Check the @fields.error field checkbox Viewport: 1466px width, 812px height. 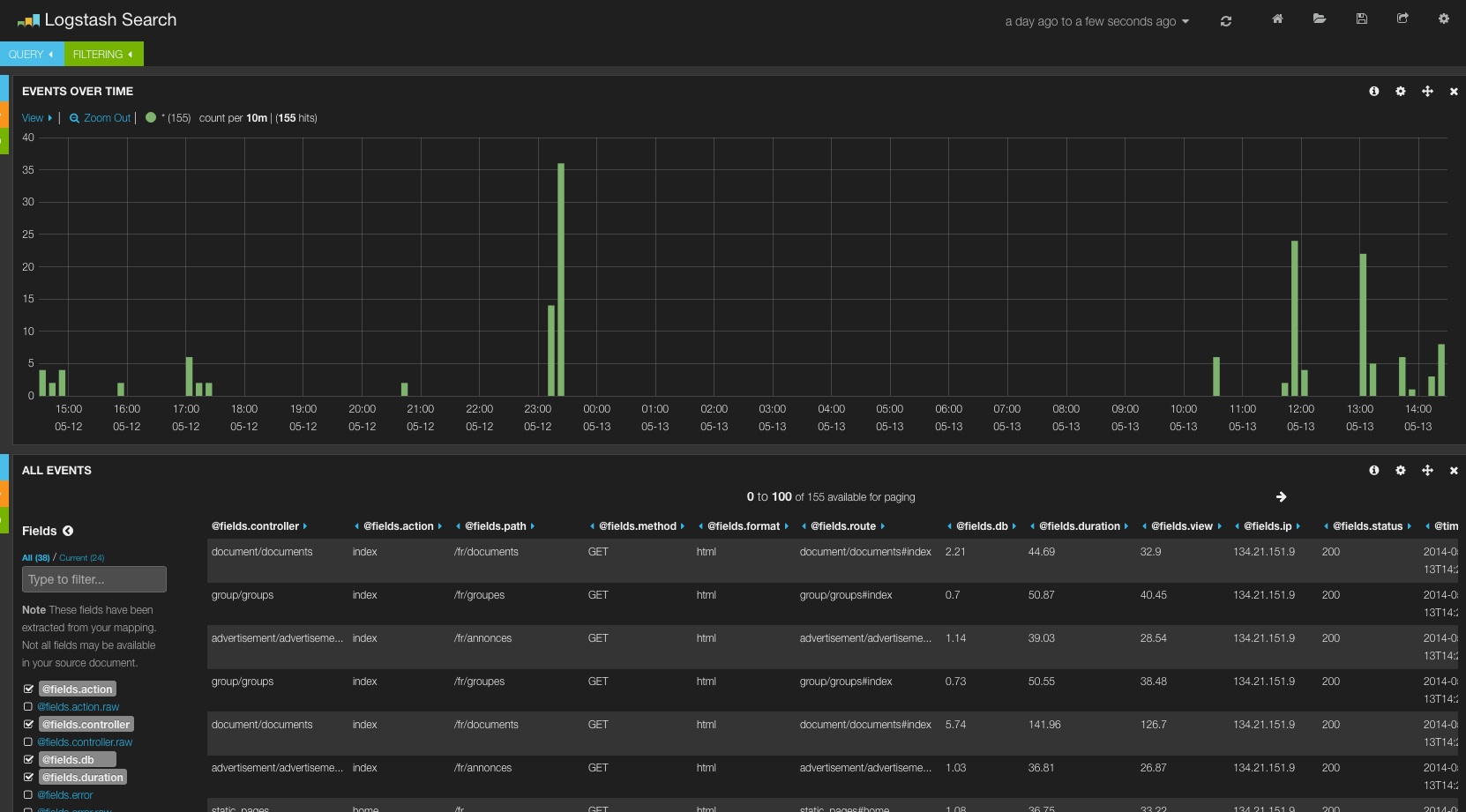tap(28, 795)
